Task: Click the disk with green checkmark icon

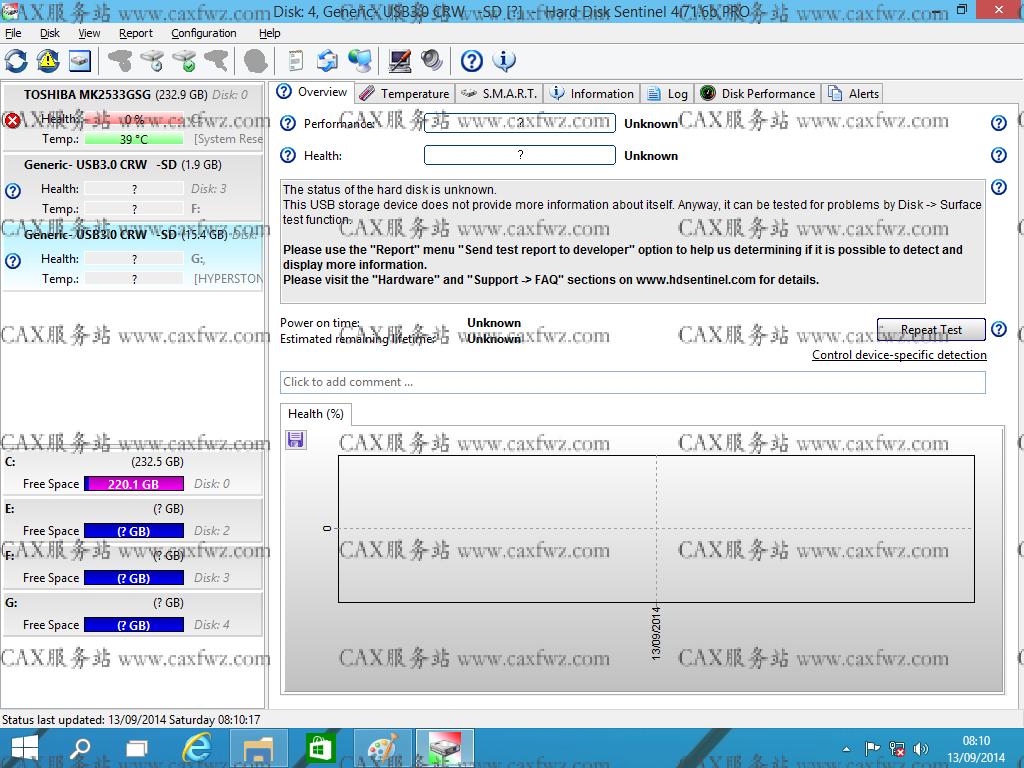Action: (184, 61)
